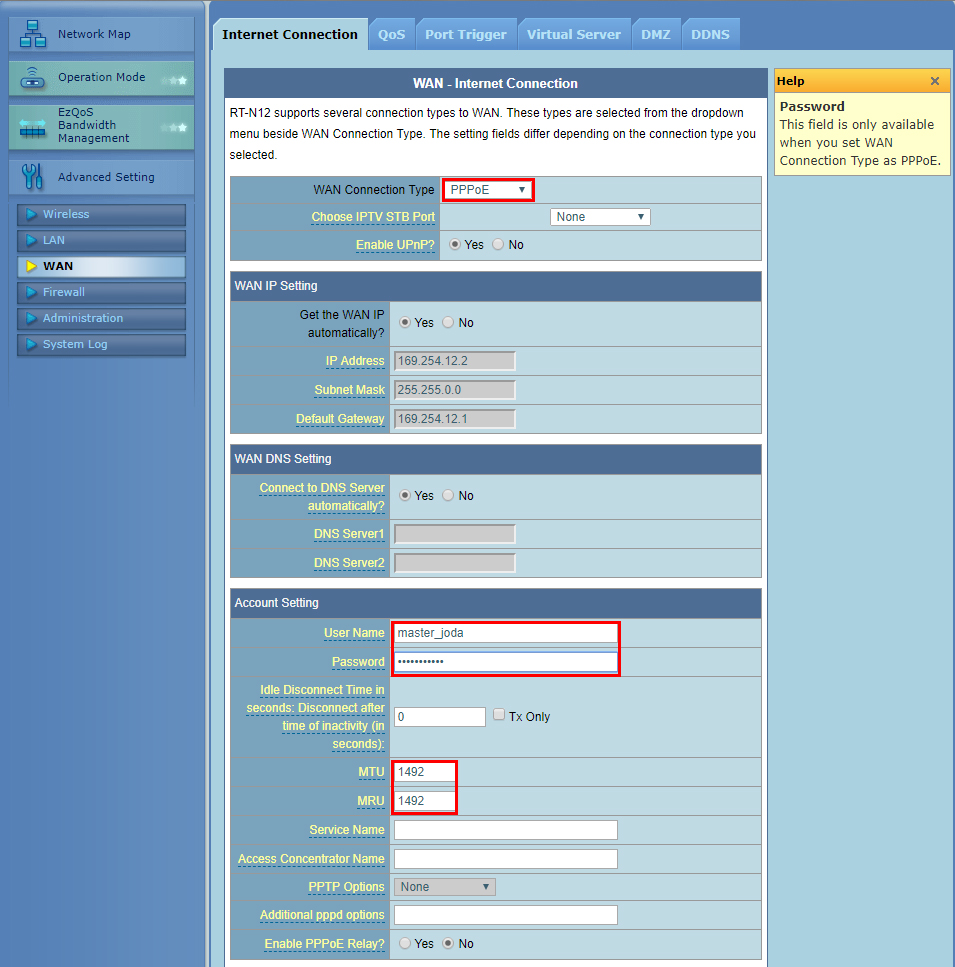Screen dimensions: 955x967
Task: Click the Operation Mode label
Action: [102, 77]
